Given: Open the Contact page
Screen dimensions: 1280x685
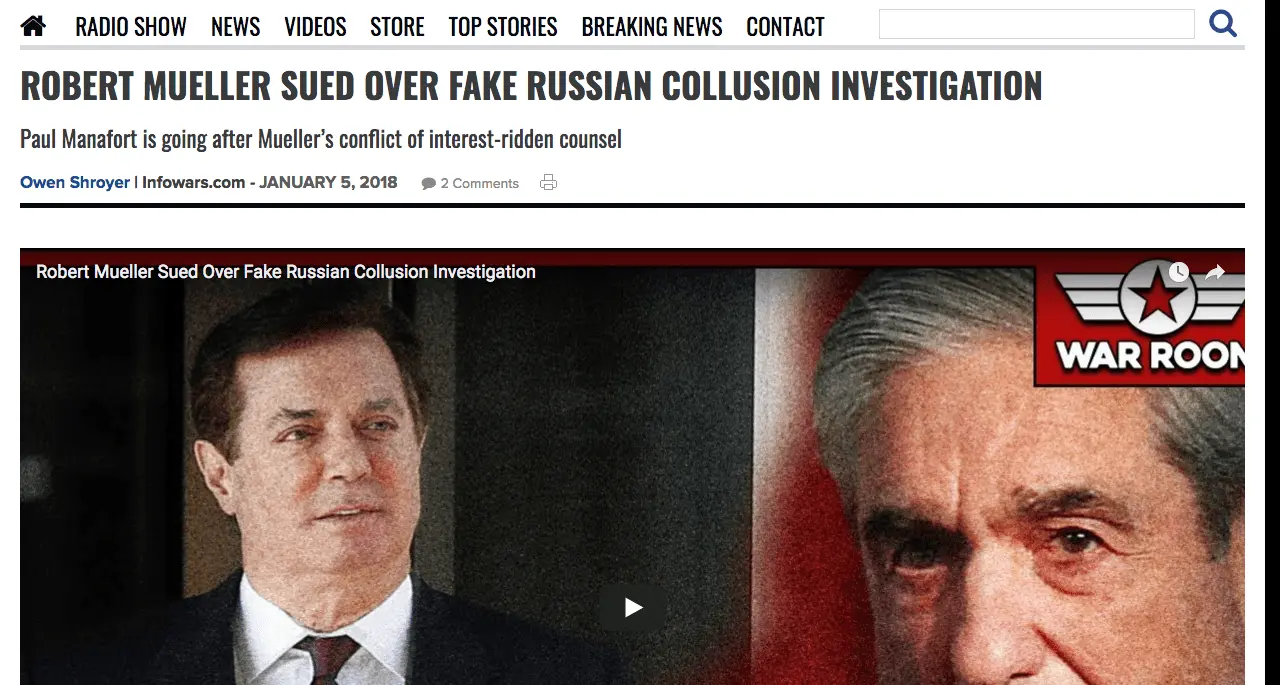Looking at the screenshot, I should click(785, 27).
